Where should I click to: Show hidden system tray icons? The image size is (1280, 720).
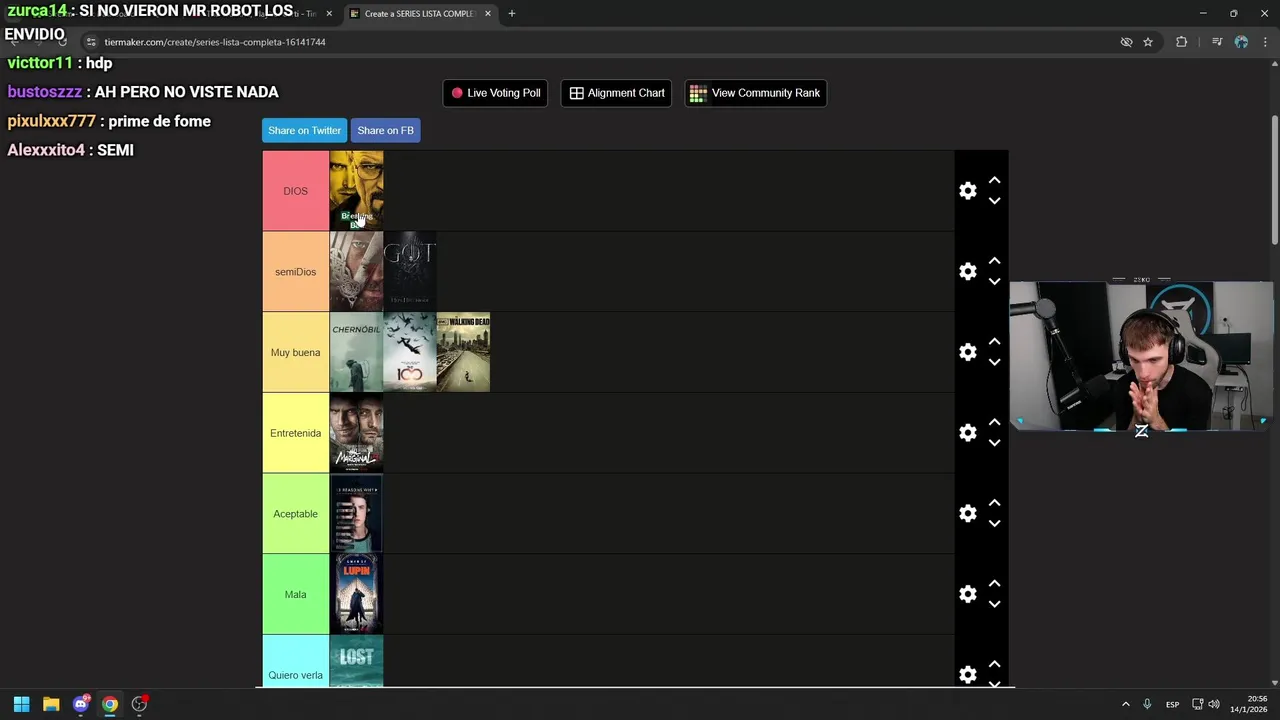pos(1125,704)
